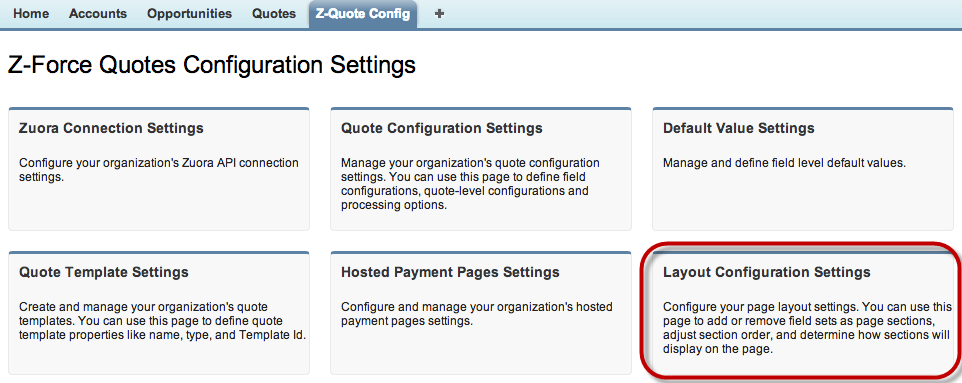Select the Z-Quote Config tab
This screenshot has height=383, width=962.
[x=363, y=14]
